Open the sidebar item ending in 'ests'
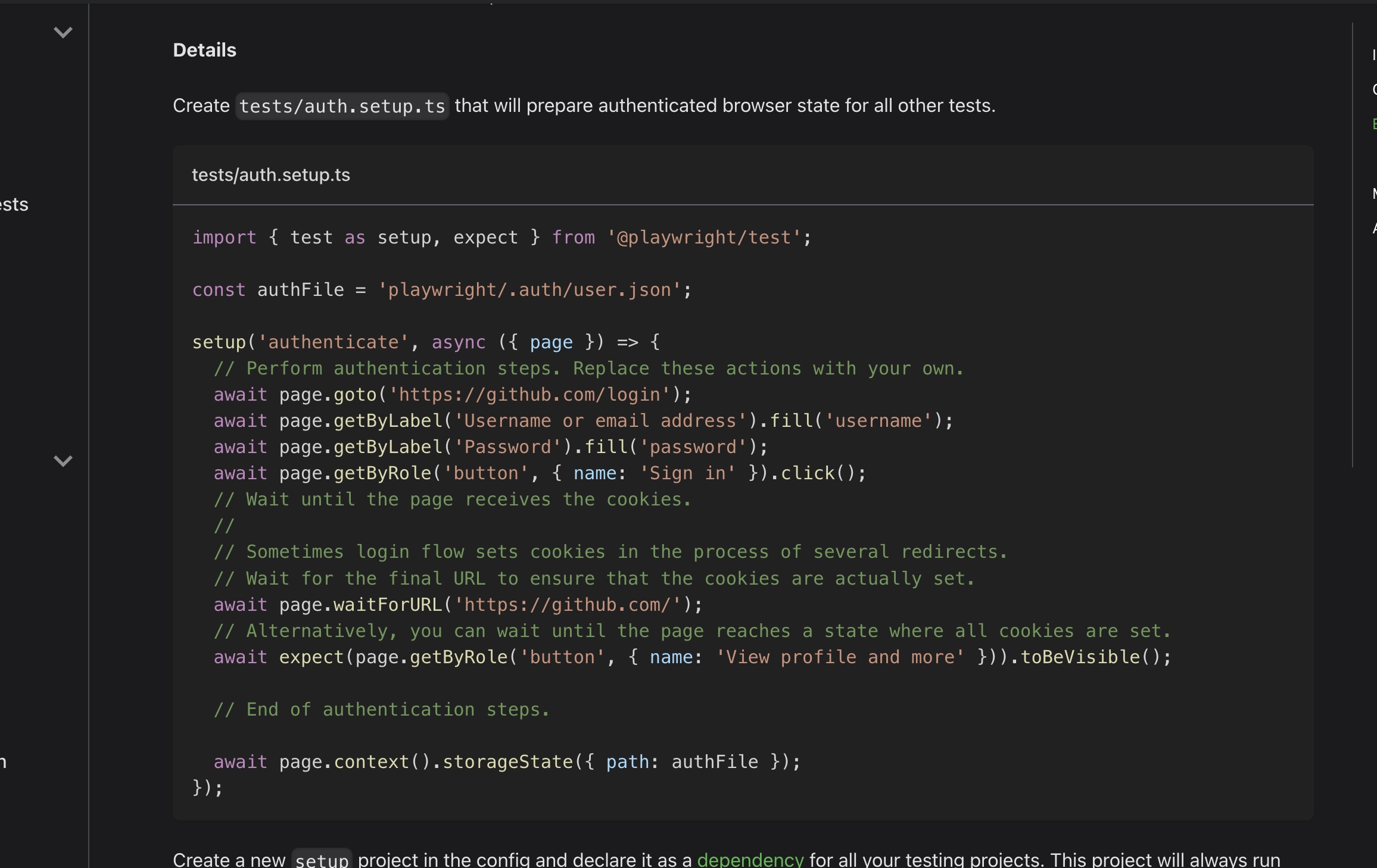This screenshot has height=868, width=1377. pos(14,205)
